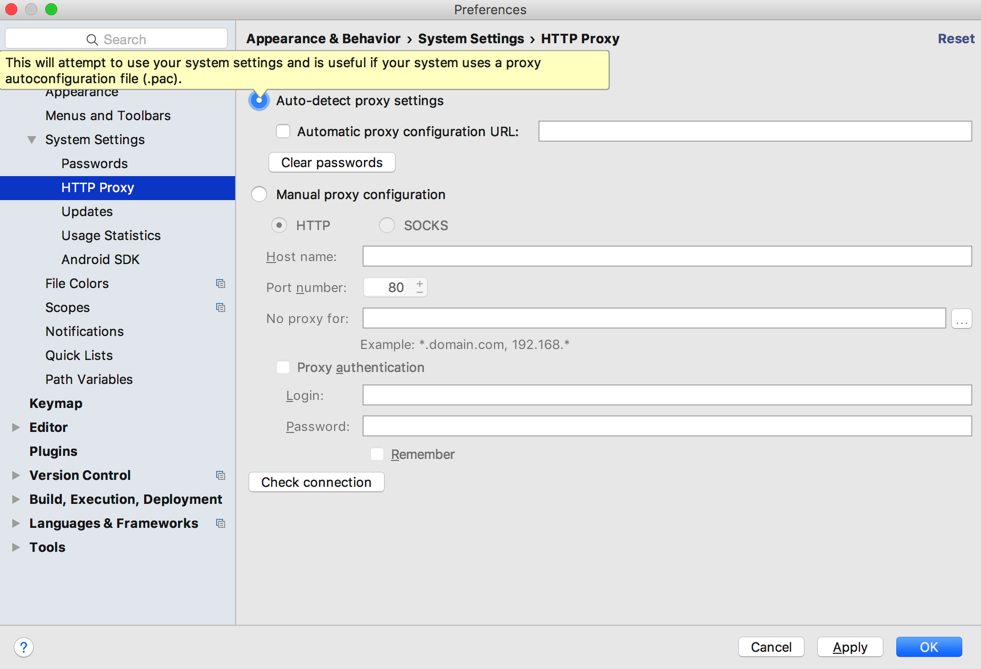Select Auto-detect proxy settings option
The width and height of the screenshot is (981, 669).
click(260, 101)
